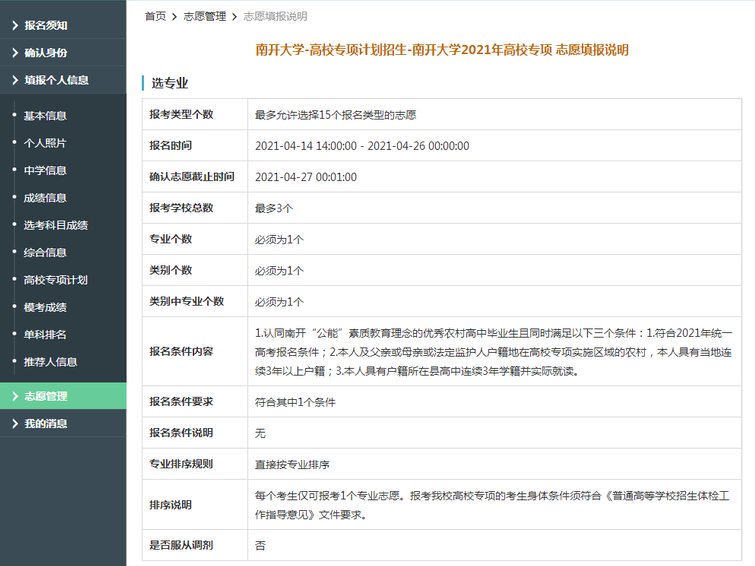755x566 pixels.
Task: Collapse the 填报个人信息 chevron arrow
Action: (15, 80)
